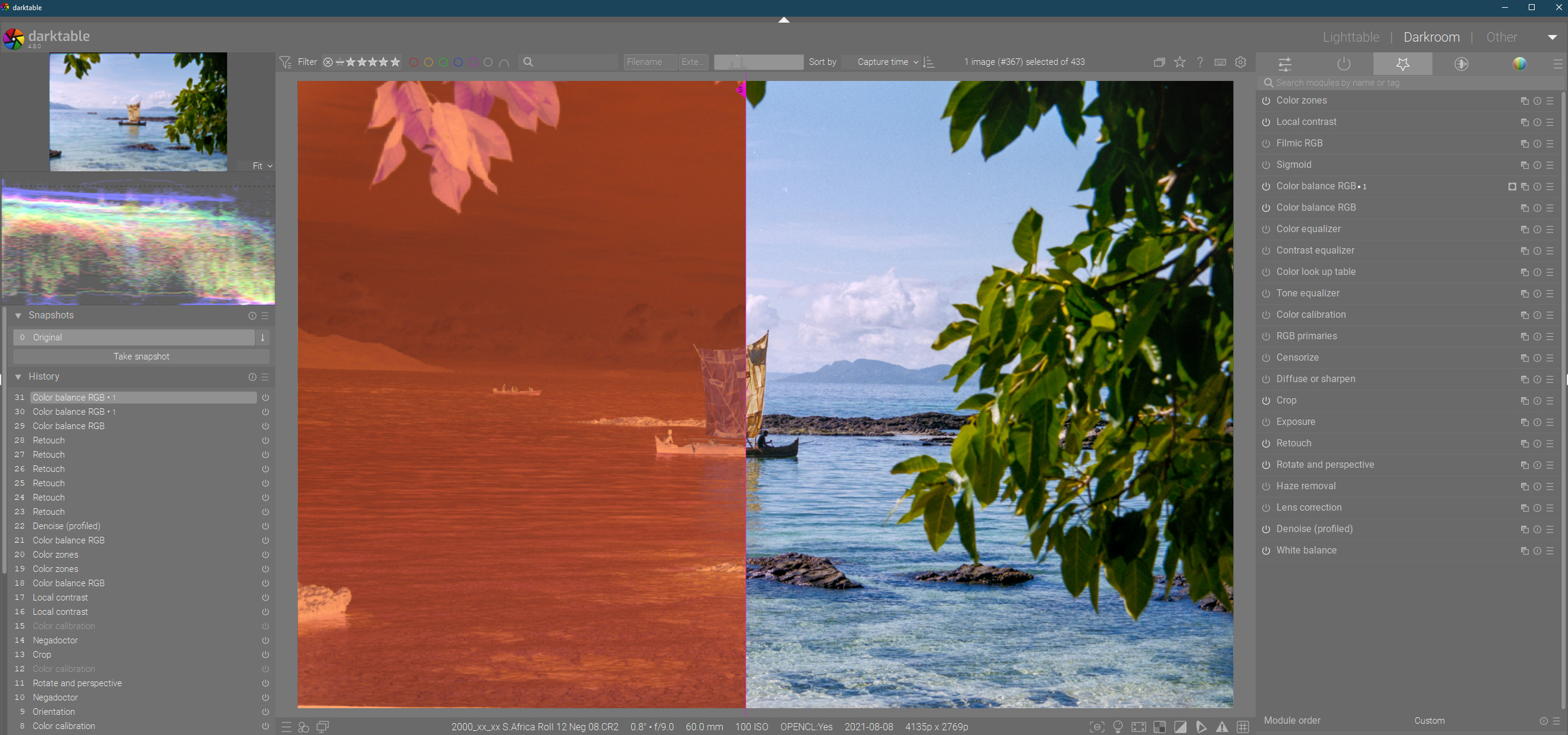This screenshot has width=1568, height=735.
Task: Show active modules power tab icon
Action: pos(1343,64)
